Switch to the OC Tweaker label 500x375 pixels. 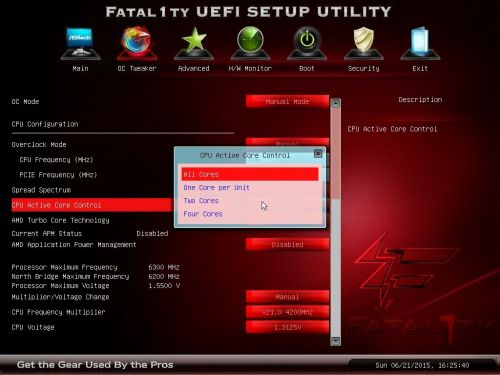[137, 68]
